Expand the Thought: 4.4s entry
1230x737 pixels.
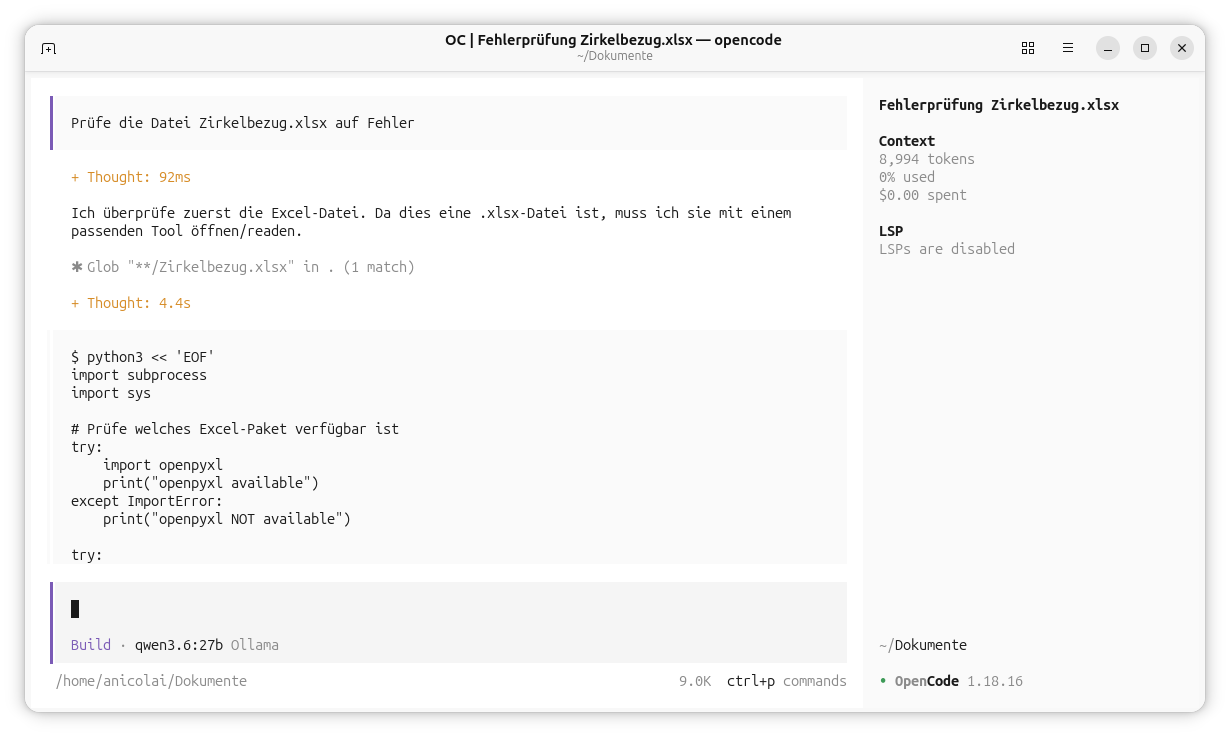(131, 303)
